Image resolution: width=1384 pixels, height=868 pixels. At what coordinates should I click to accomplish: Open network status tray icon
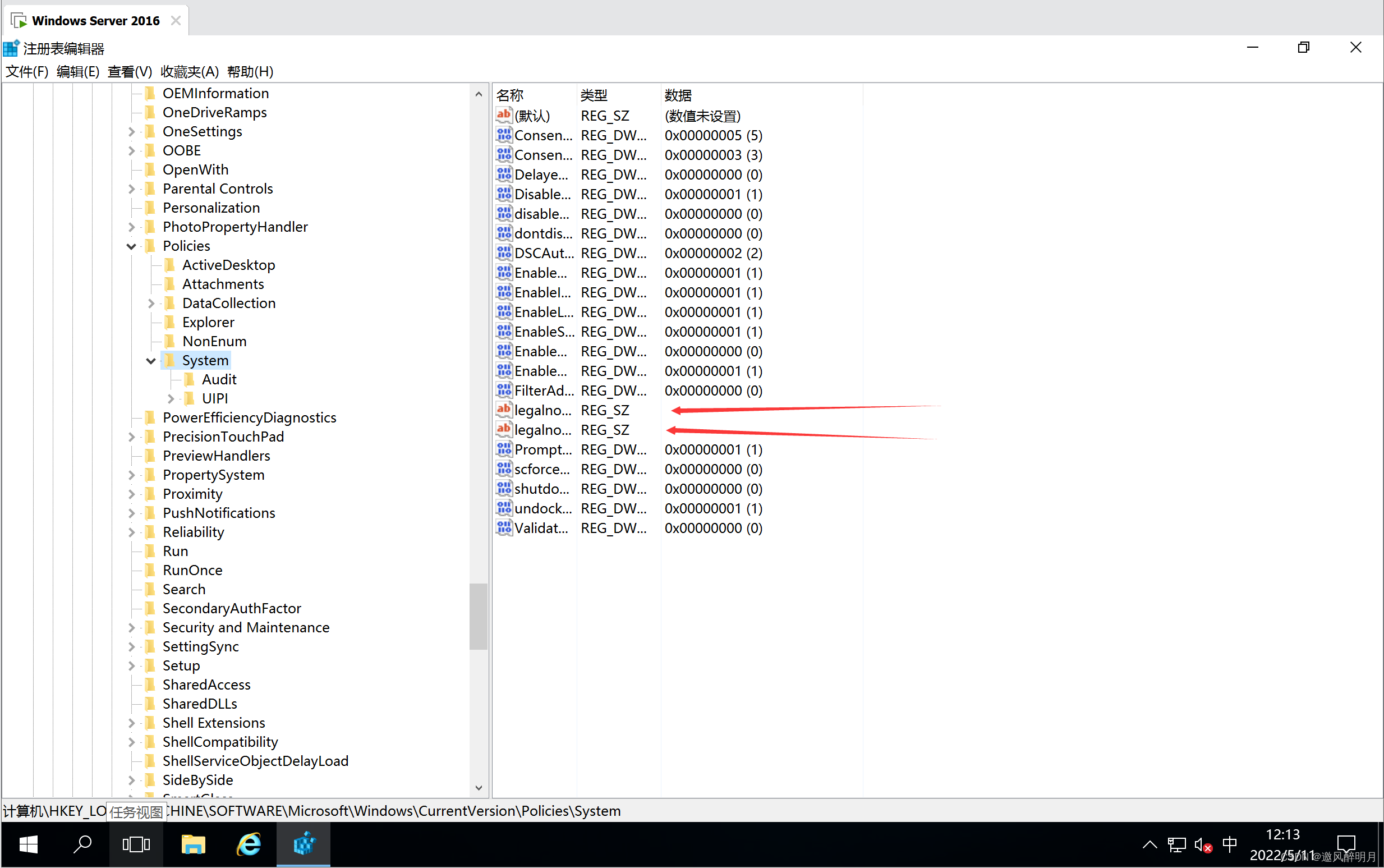pos(1176,844)
